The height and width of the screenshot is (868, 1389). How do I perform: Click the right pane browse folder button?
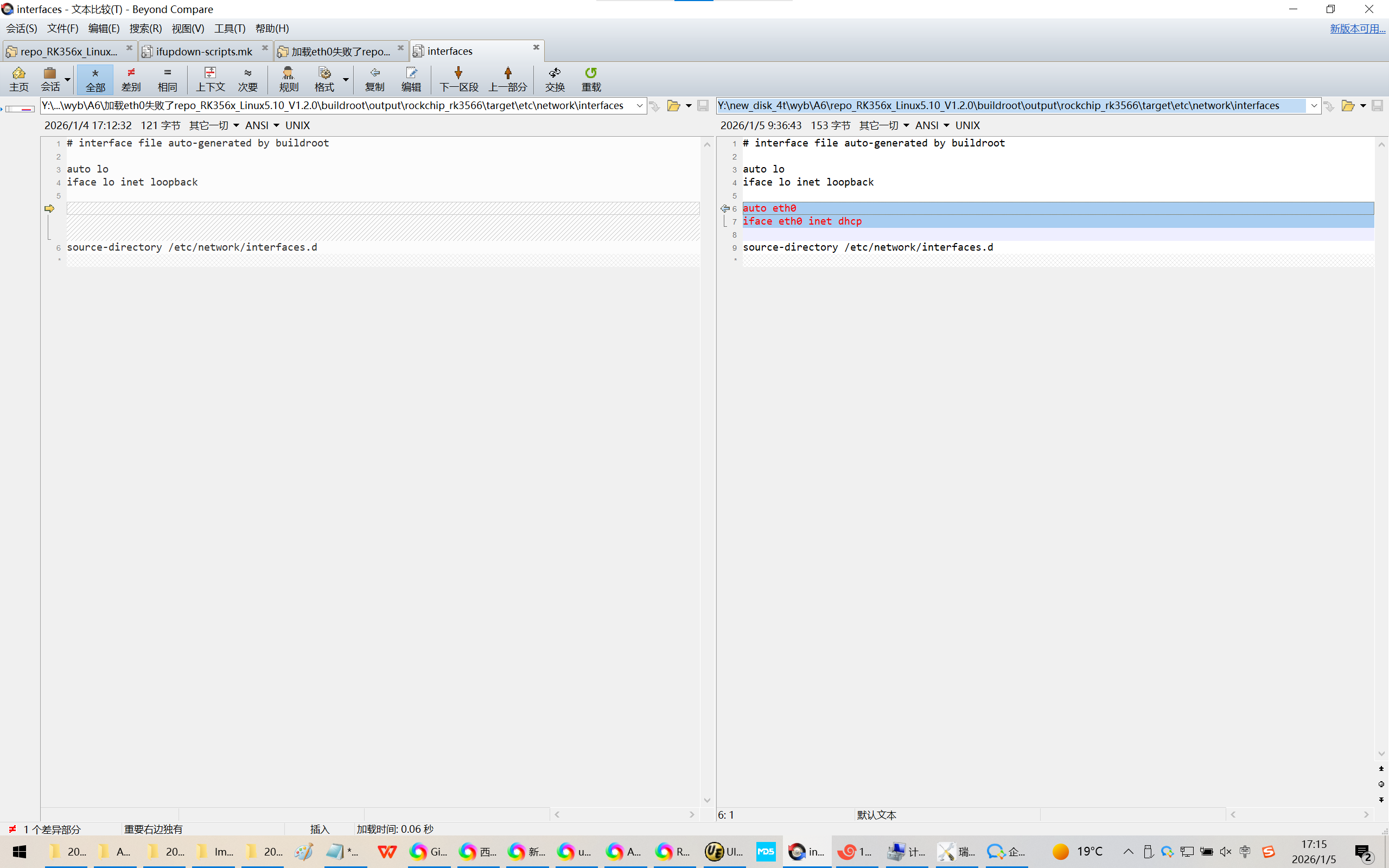point(1347,106)
